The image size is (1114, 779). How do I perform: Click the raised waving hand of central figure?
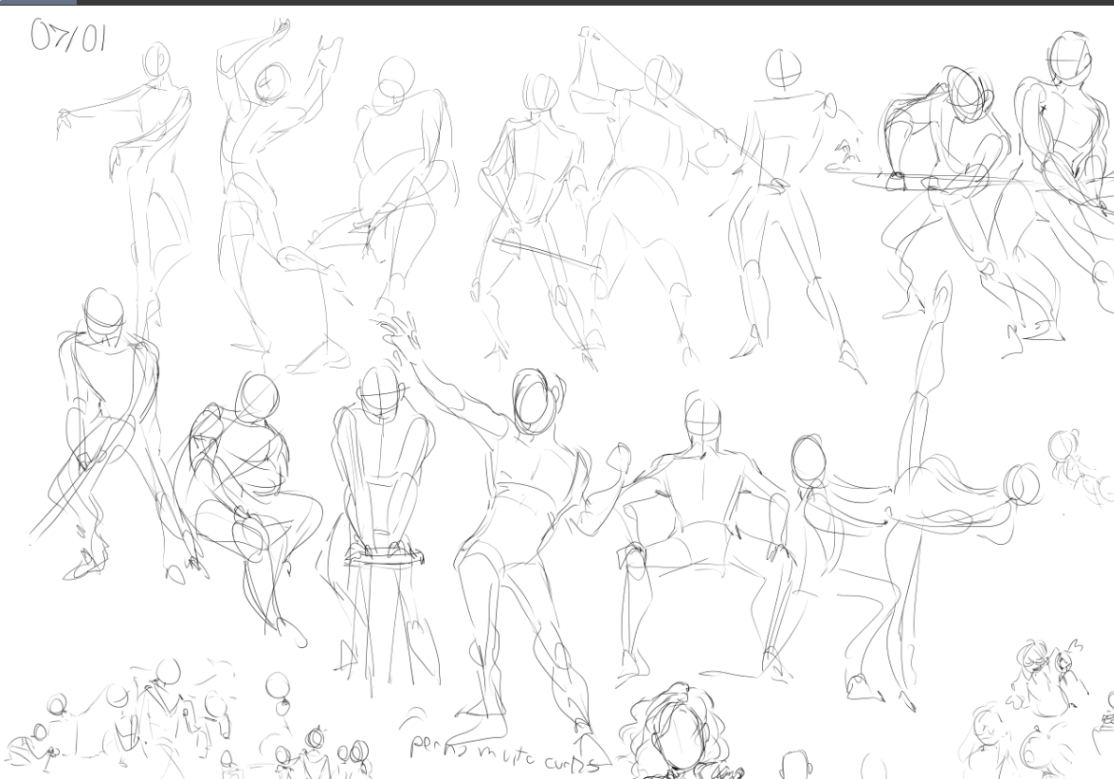click(x=402, y=335)
